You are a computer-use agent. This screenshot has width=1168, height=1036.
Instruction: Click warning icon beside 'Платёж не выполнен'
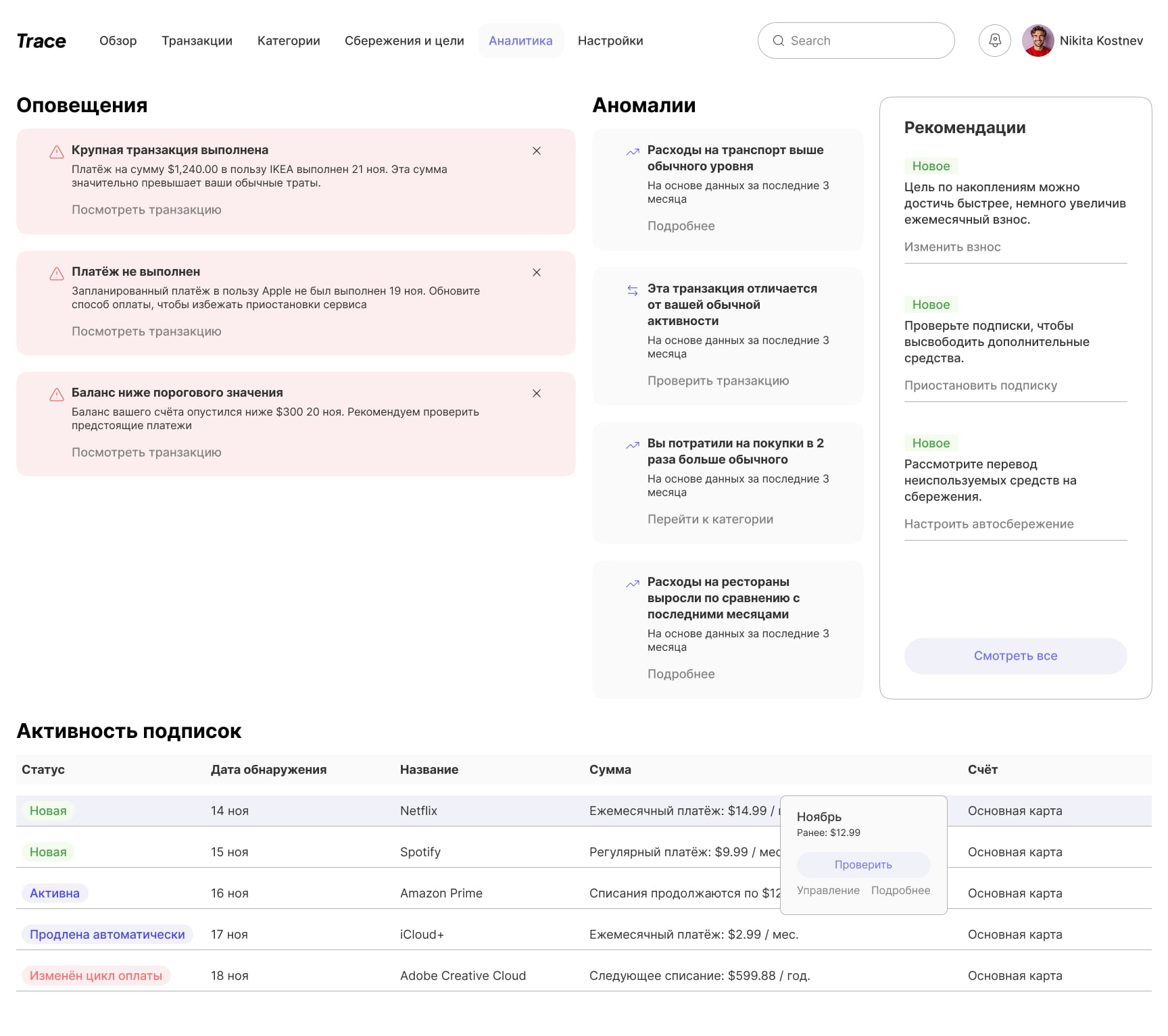pyautogui.click(x=57, y=274)
